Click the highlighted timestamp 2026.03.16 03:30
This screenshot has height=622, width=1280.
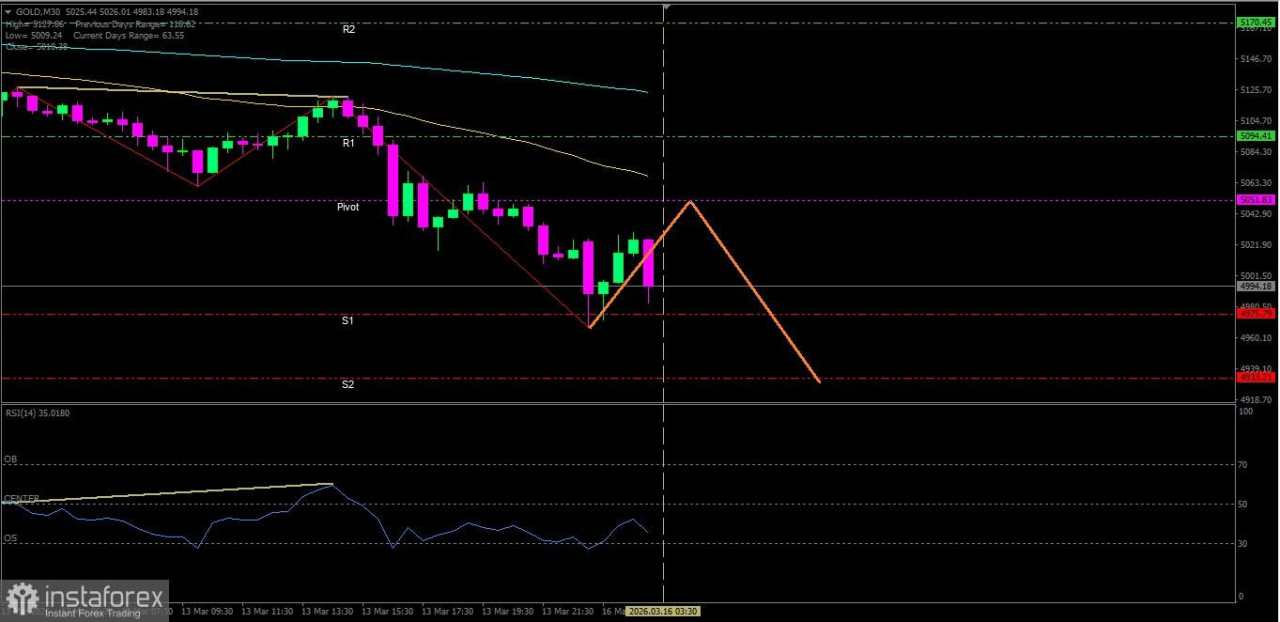click(x=664, y=611)
